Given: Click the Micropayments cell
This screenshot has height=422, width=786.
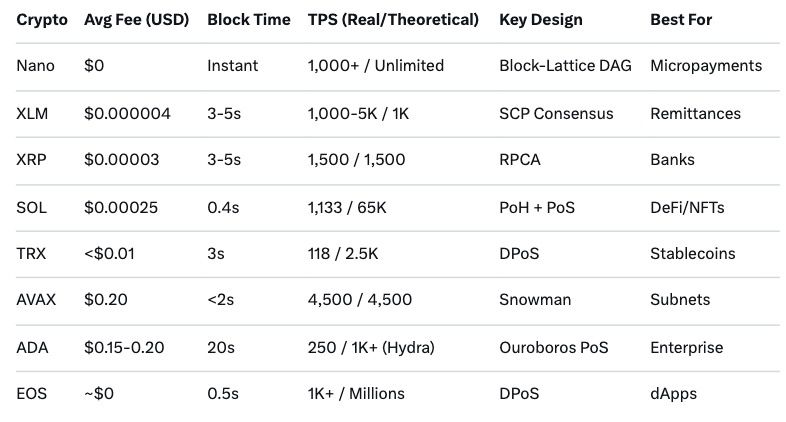Looking at the screenshot, I should tap(706, 66).
